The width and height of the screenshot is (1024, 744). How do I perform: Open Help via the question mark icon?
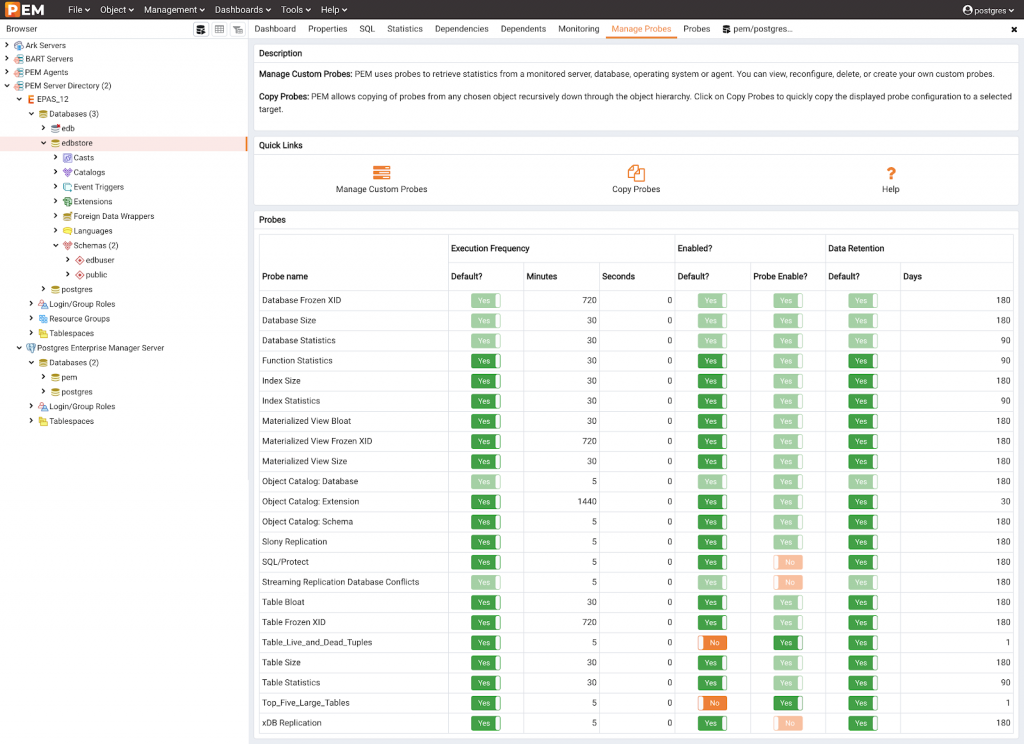(890, 173)
